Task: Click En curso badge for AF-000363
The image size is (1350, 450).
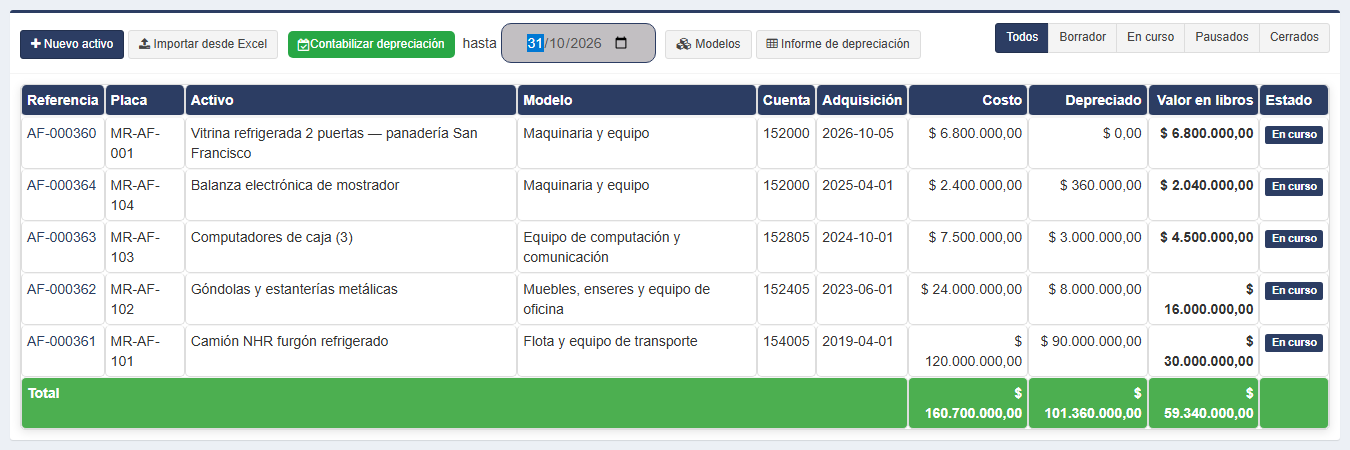Action: 1294,238
